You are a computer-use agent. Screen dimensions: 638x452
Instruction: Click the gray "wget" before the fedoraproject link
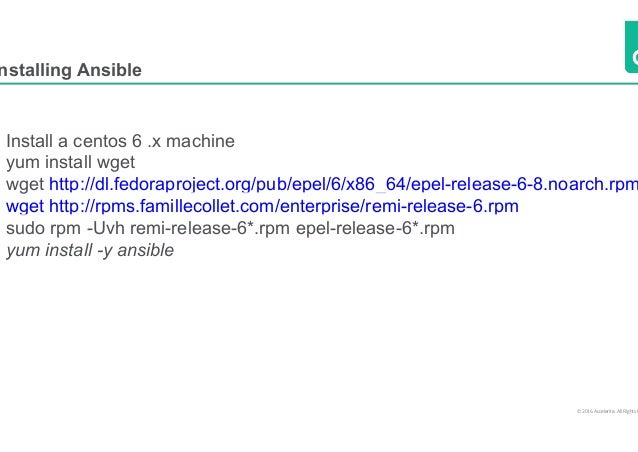point(25,185)
